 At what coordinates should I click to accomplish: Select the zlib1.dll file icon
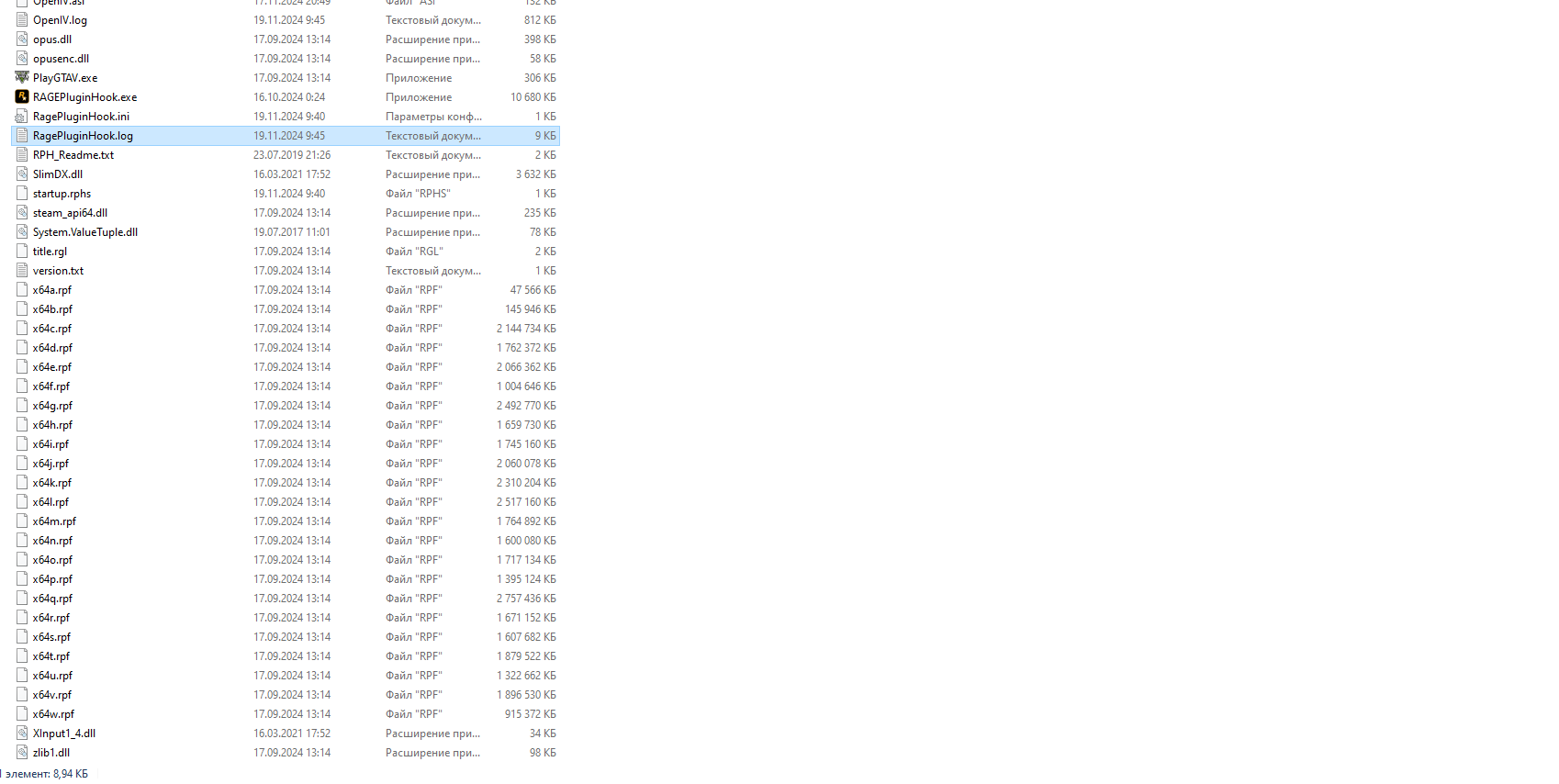tap(22, 752)
